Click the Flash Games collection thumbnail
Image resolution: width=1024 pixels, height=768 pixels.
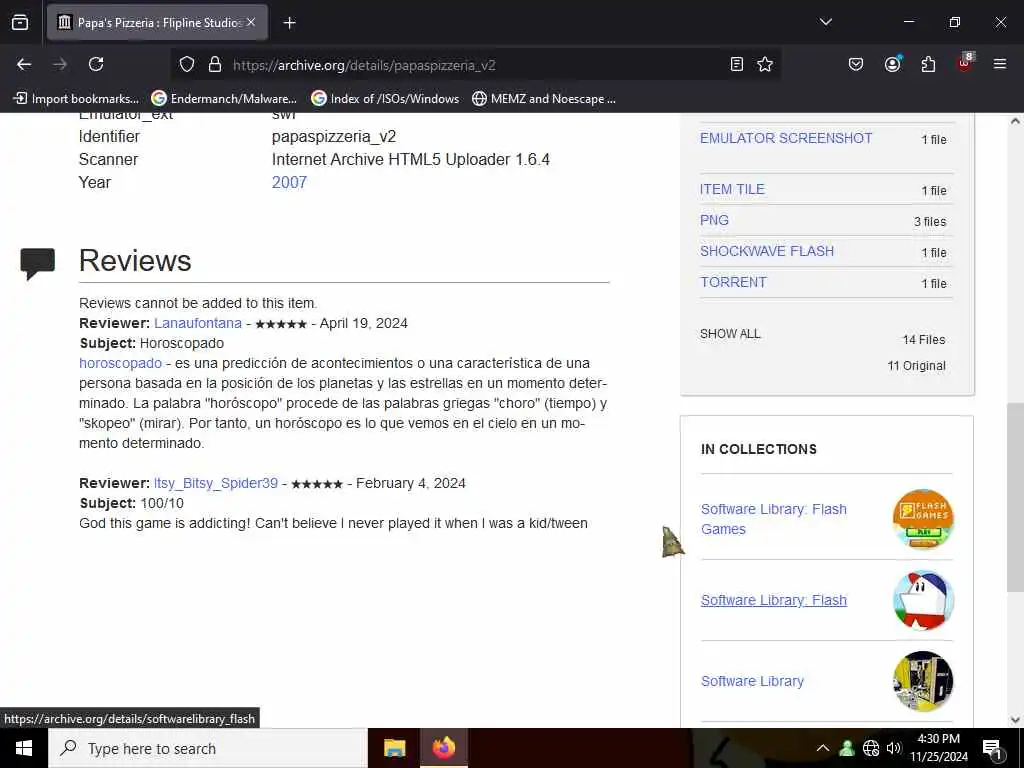(x=923, y=519)
